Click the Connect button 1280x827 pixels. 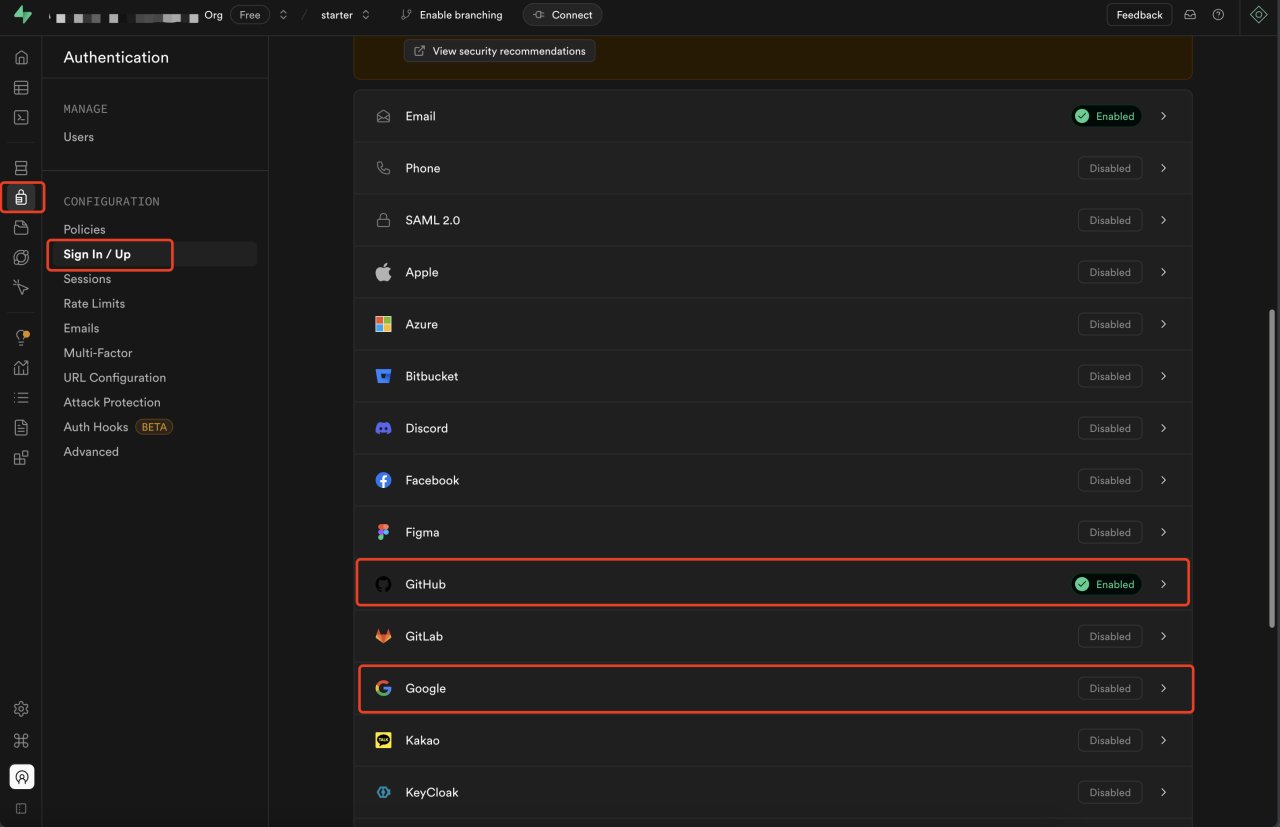click(562, 15)
